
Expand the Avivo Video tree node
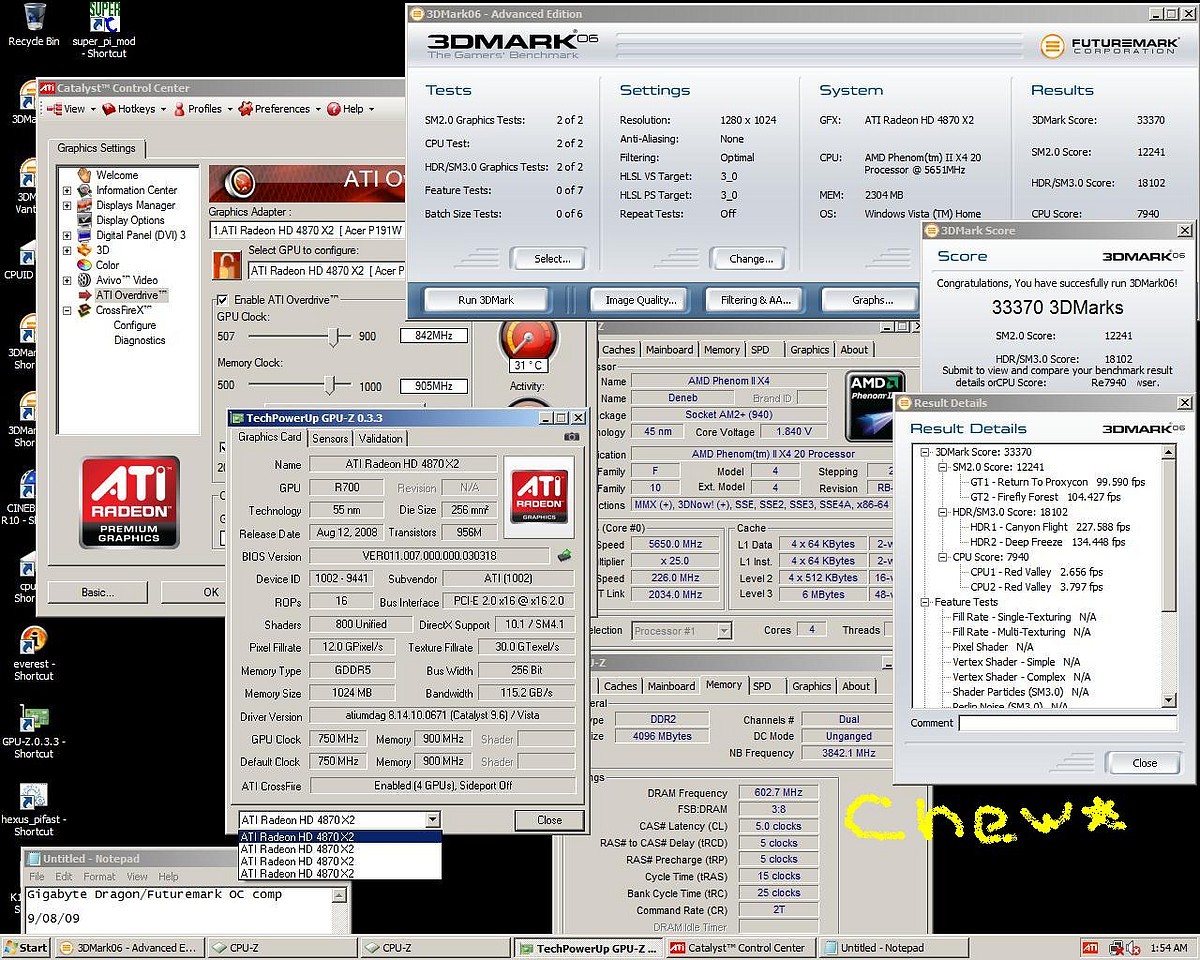click(67, 280)
